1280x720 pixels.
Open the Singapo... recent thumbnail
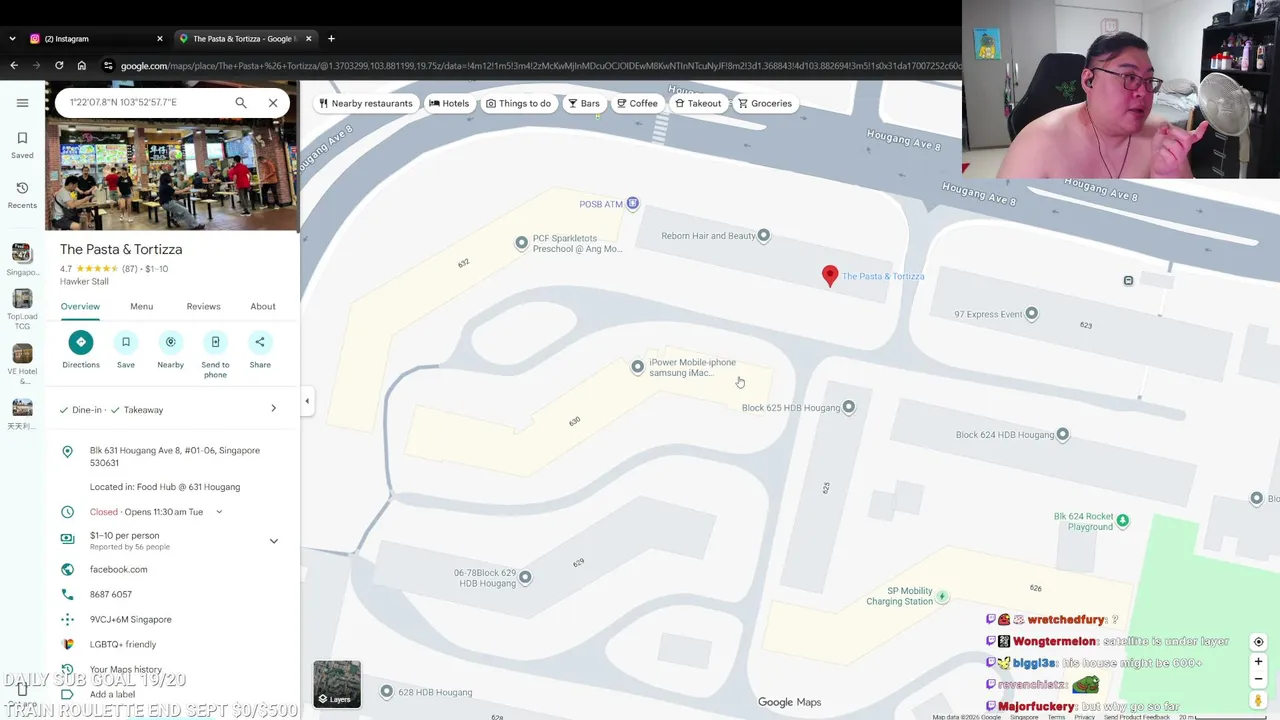[22, 258]
